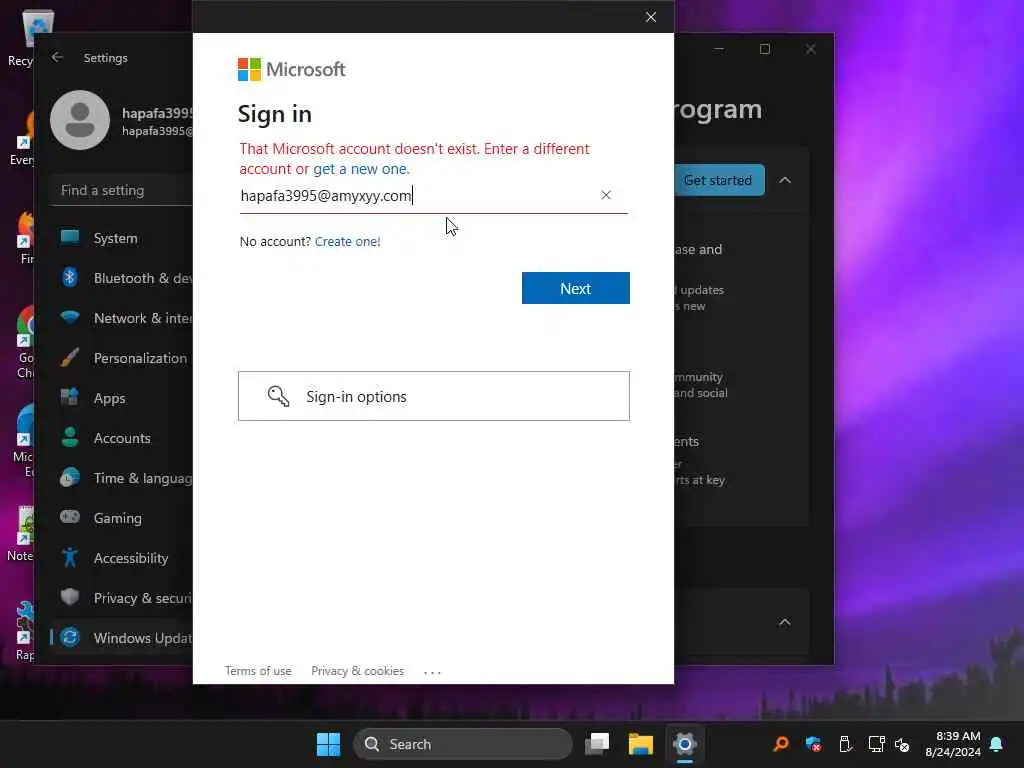This screenshot has width=1024, height=768.
Task: Click the Bluetooth icon in Settings sidebar
Action: (69, 278)
